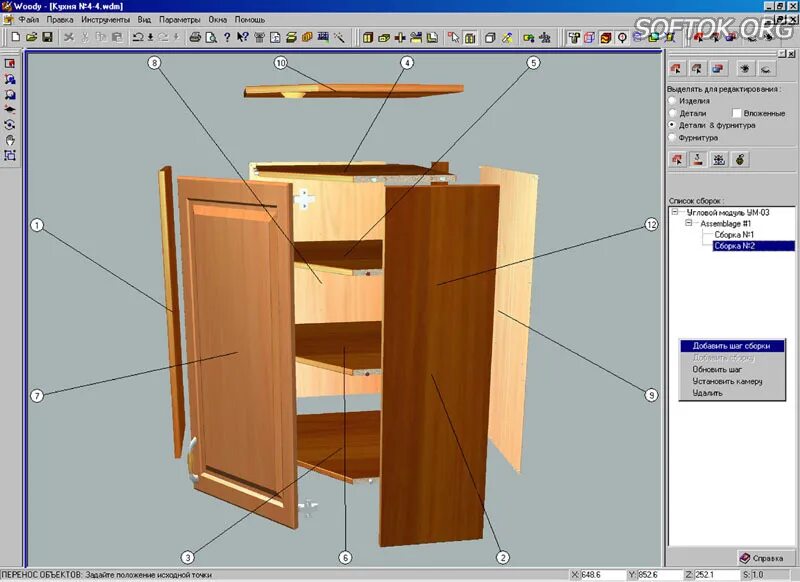Open the Окна menu
Screen dimensions: 800x582
point(217,20)
